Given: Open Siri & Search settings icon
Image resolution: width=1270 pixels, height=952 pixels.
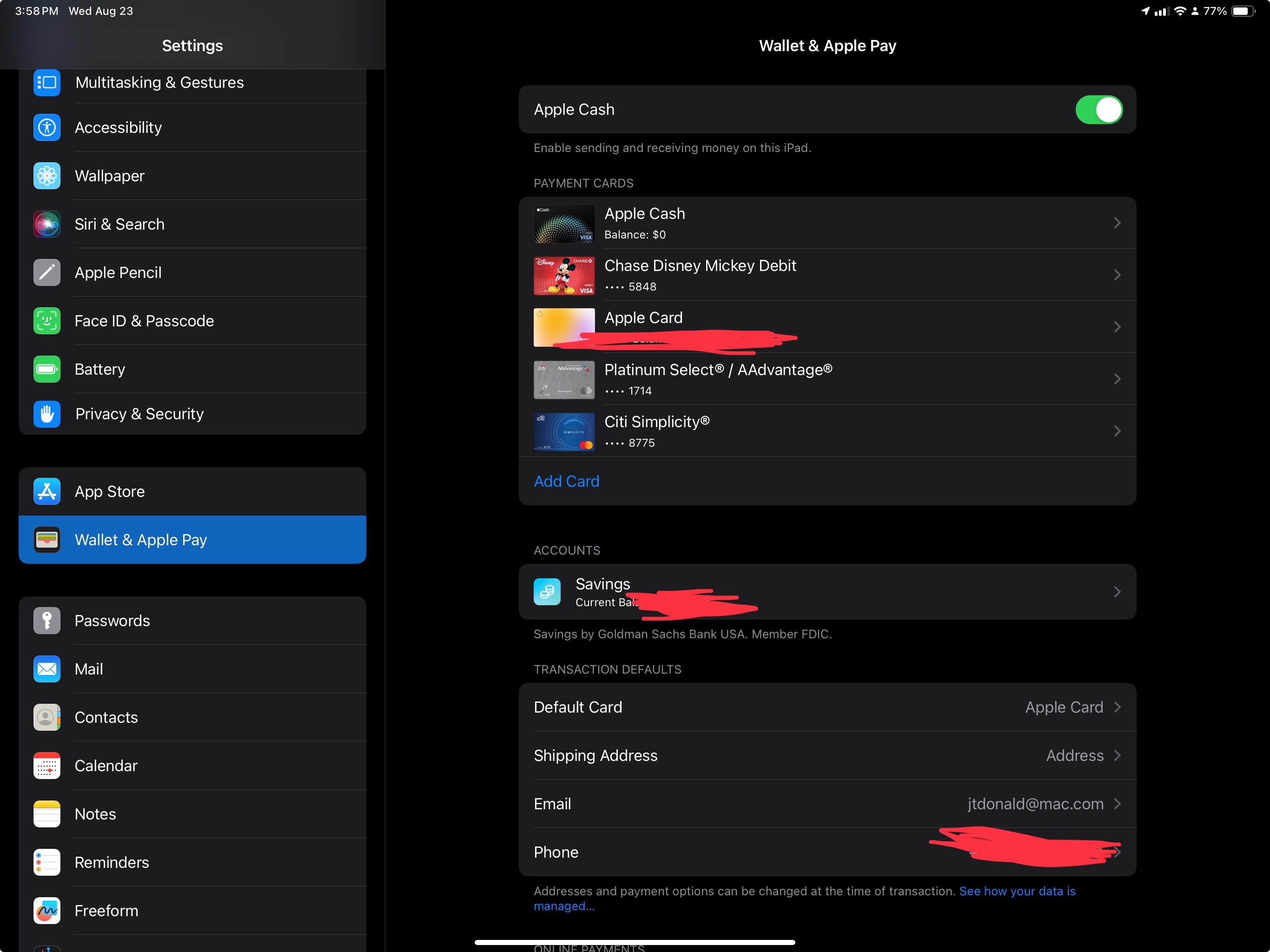Looking at the screenshot, I should 46,224.
